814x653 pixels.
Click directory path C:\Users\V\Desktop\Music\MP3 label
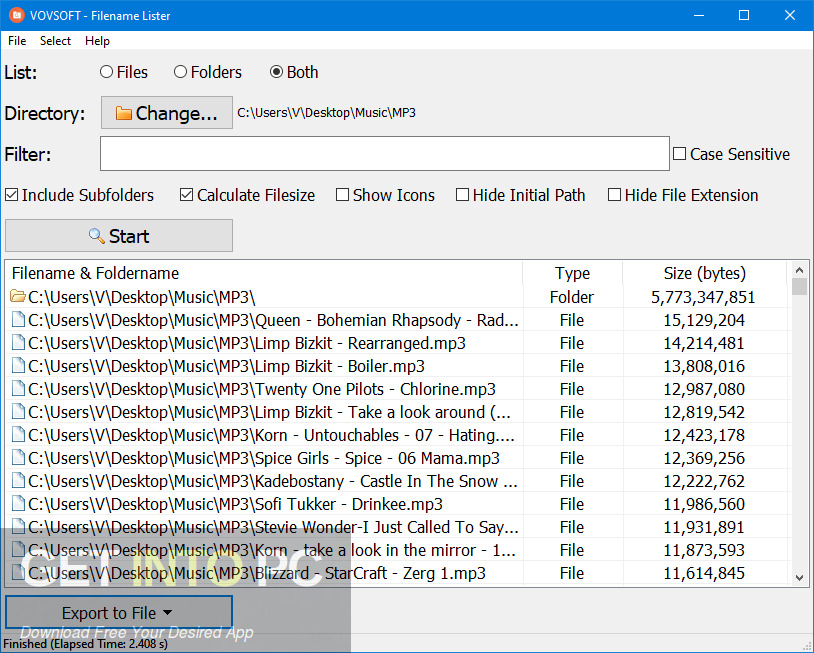(327, 113)
